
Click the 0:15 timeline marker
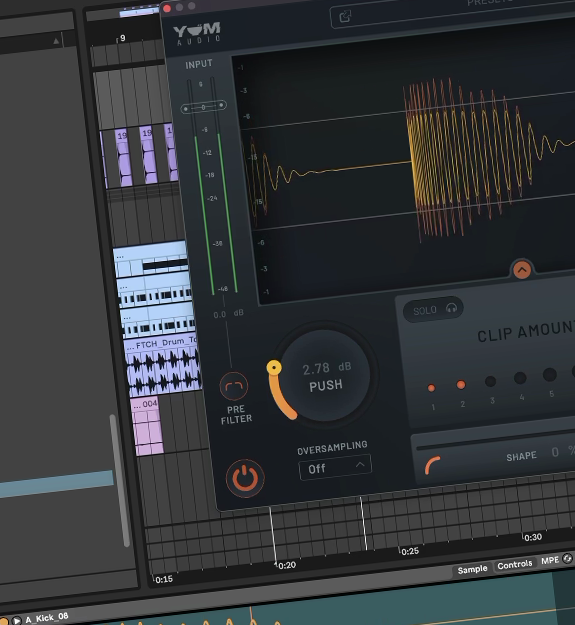click(163, 579)
